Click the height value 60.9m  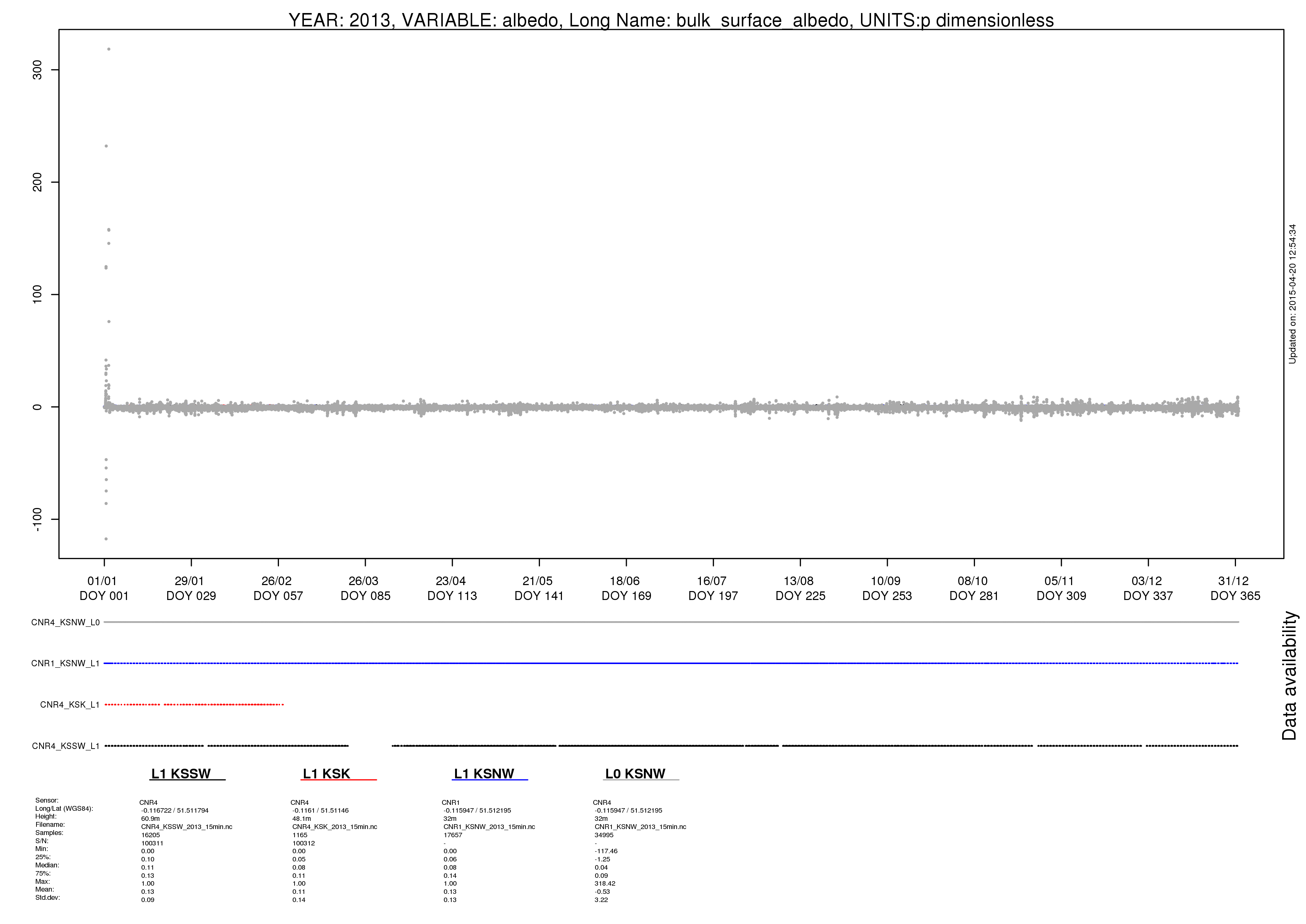tap(151, 819)
